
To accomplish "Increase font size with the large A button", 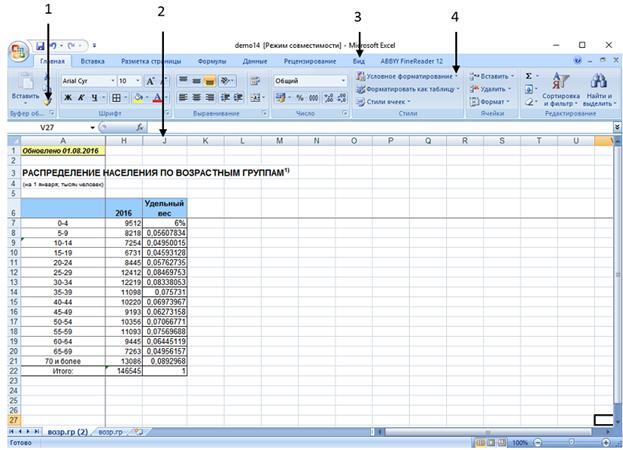I will coord(150,81).
